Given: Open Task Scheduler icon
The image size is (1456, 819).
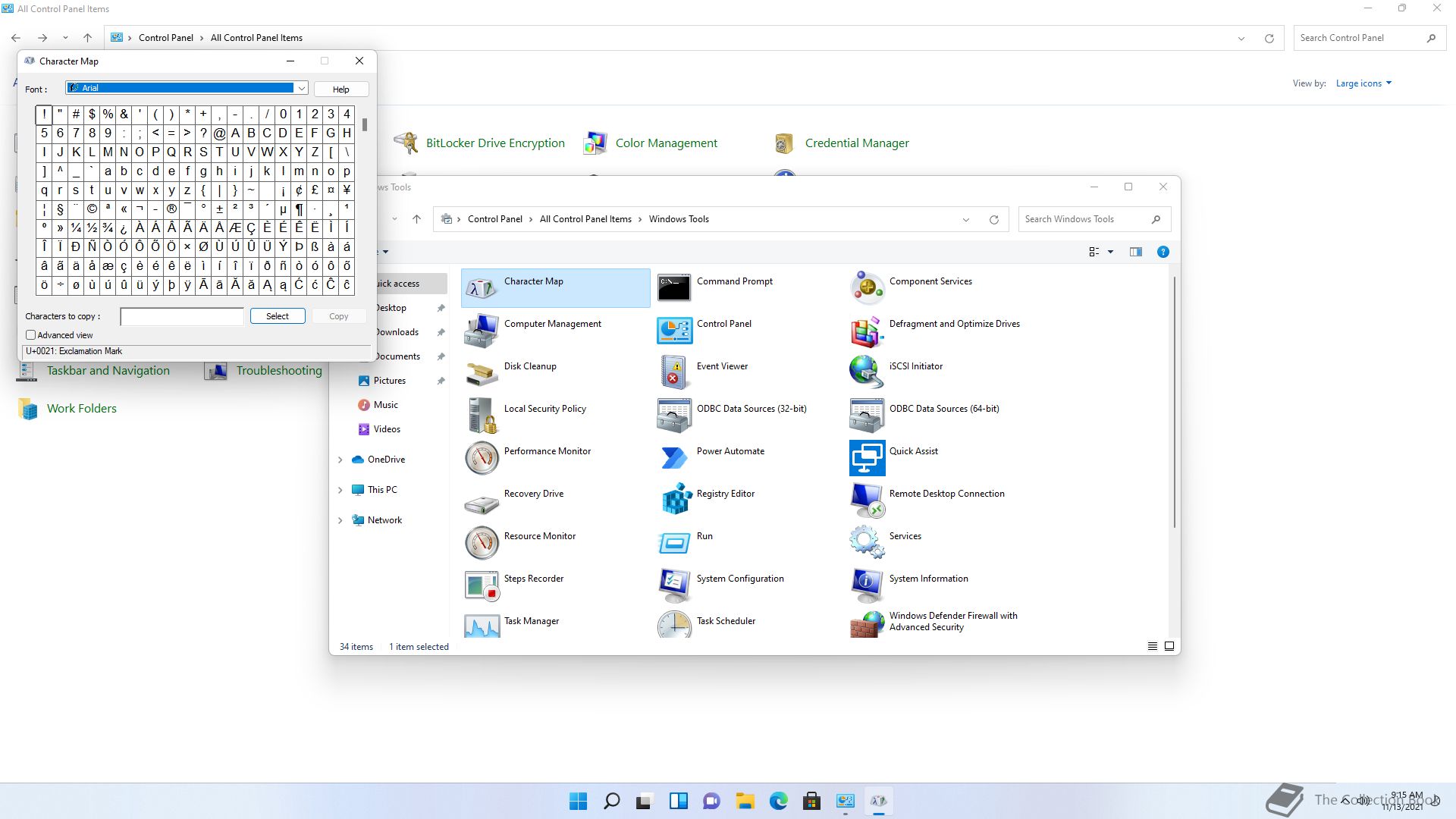Looking at the screenshot, I should coord(674,624).
